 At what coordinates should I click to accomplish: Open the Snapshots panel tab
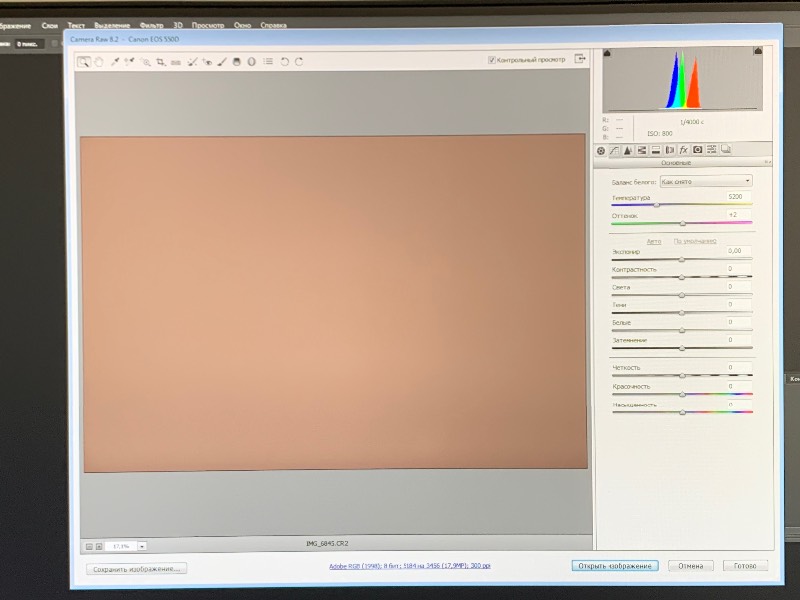pyautogui.click(x=726, y=149)
